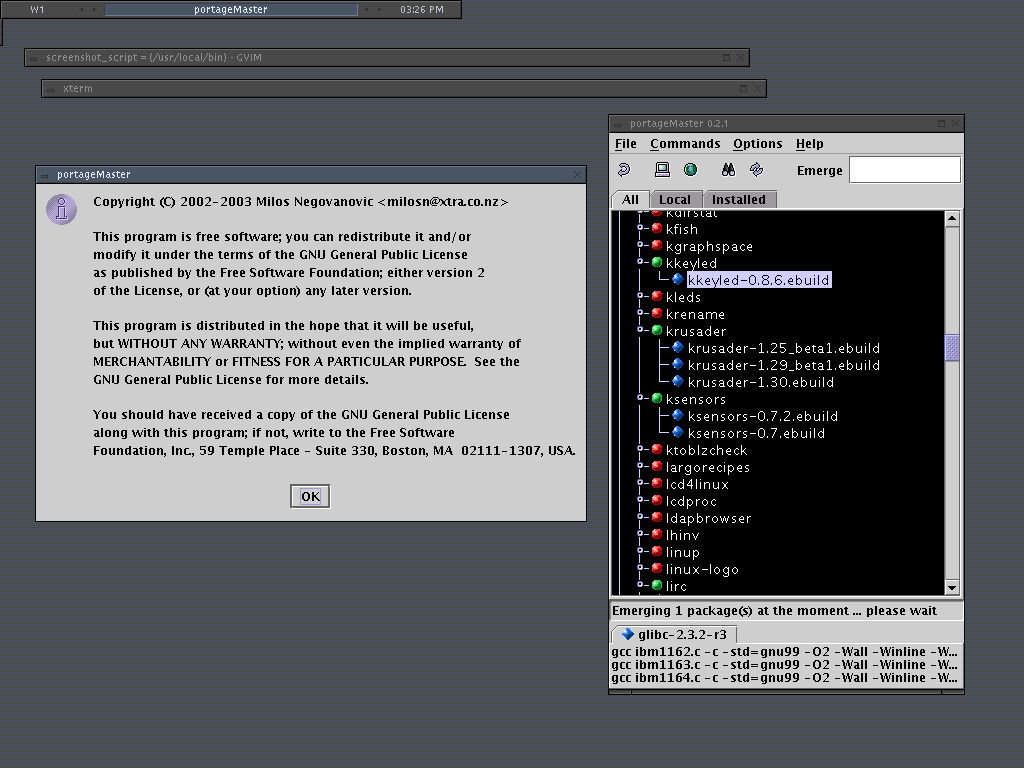The width and height of the screenshot is (1024, 768).
Task: Click the blue diamond icon of krusader-1.30.ebuild
Action: coord(678,381)
